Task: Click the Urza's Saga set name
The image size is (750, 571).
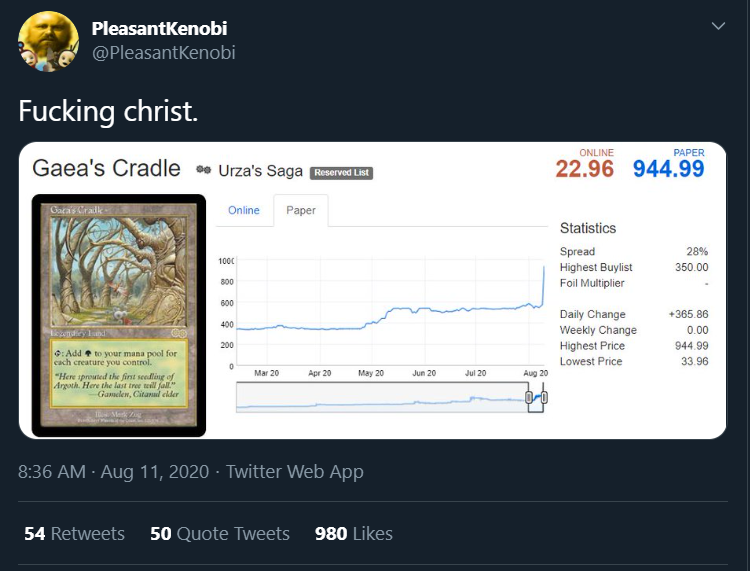Action: pos(260,171)
